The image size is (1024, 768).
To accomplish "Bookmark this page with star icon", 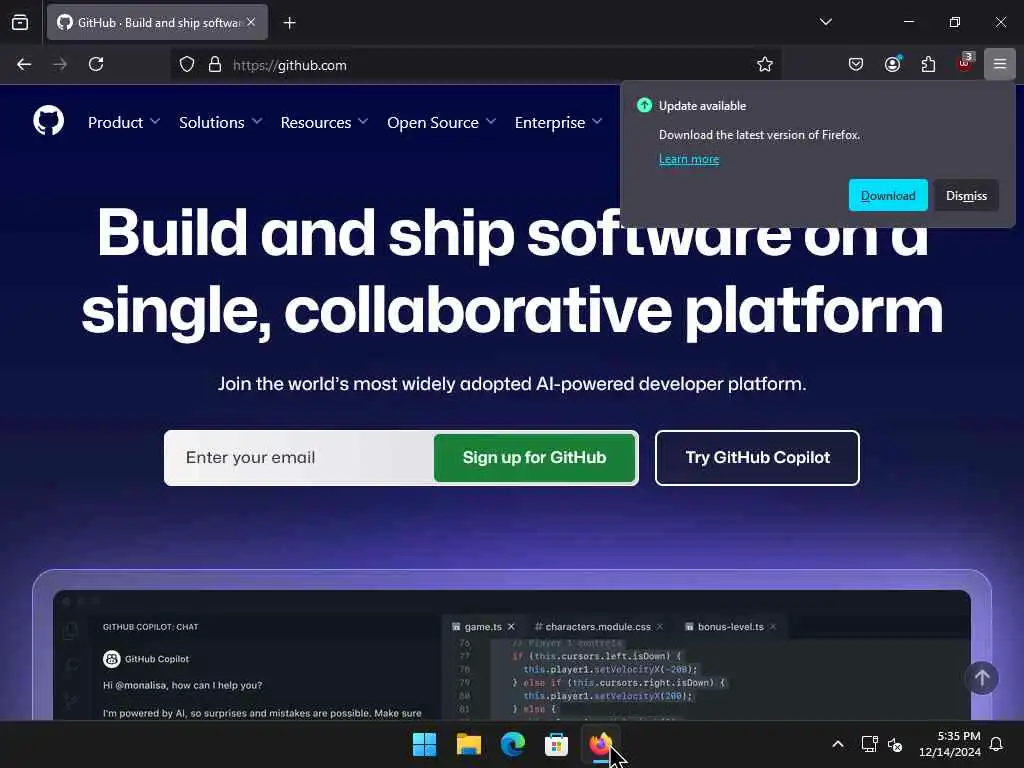I will [765, 64].
